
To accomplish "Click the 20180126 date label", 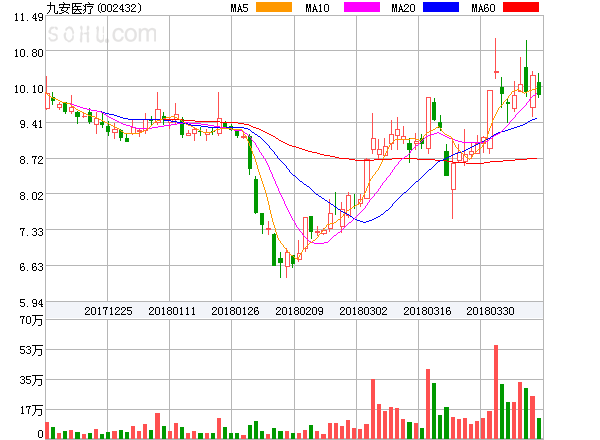I will (235, 311).
